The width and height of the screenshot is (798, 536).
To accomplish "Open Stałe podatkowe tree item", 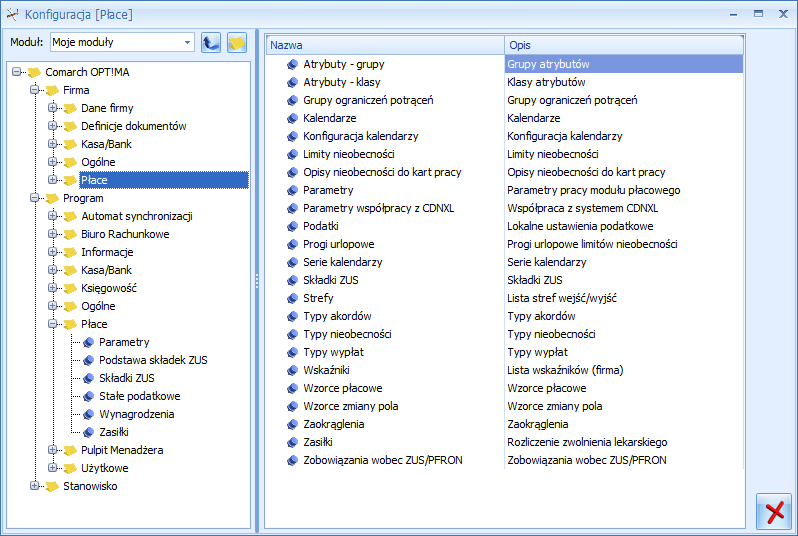I will coord(139,396).
